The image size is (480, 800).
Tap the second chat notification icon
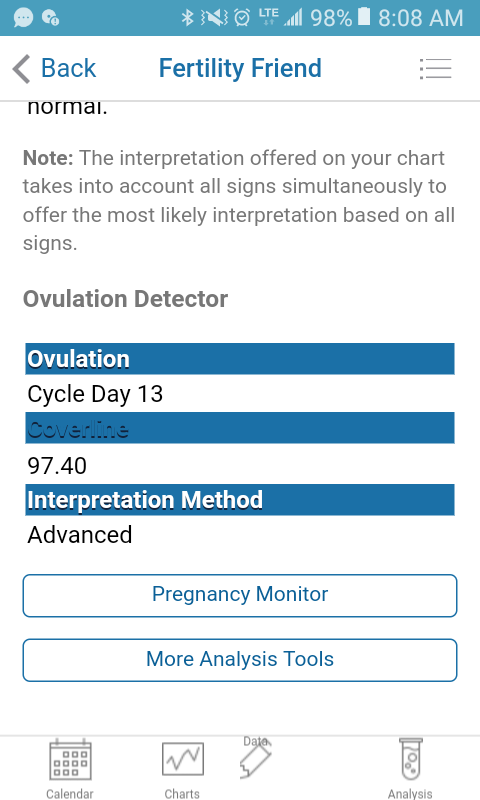[x=50, y=18]
